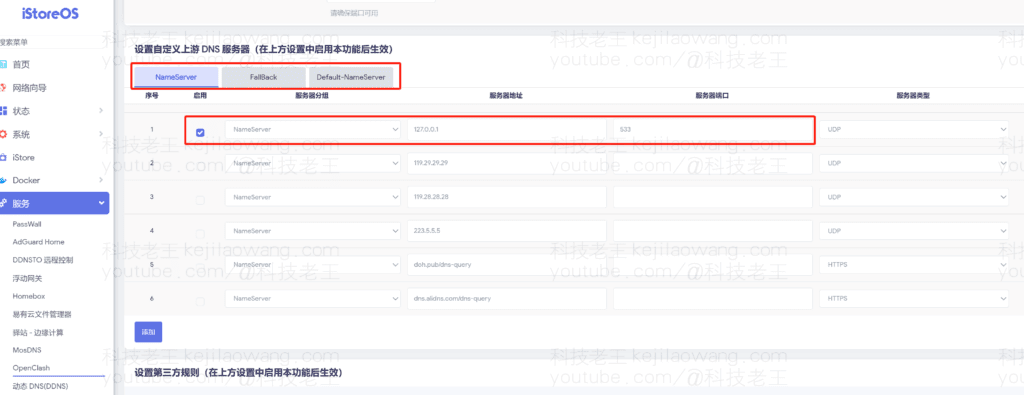This screenshot has width=1024, height=395.
Task: Open row 4 UDP server type dropdown
Action: [x=914, y=230]
